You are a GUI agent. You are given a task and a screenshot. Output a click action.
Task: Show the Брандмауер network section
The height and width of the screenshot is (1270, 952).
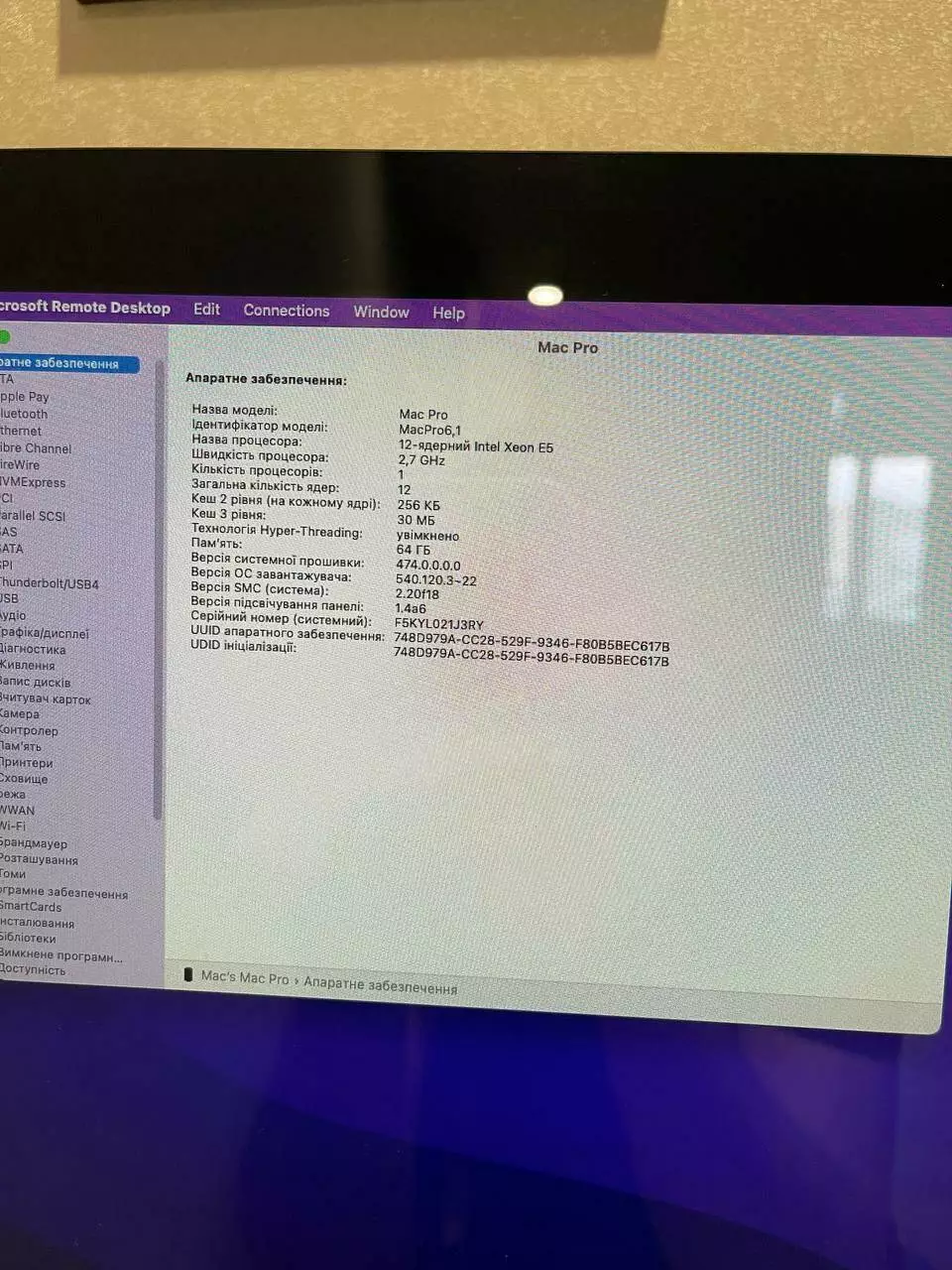pyautogui.click(x=34, y=843)
